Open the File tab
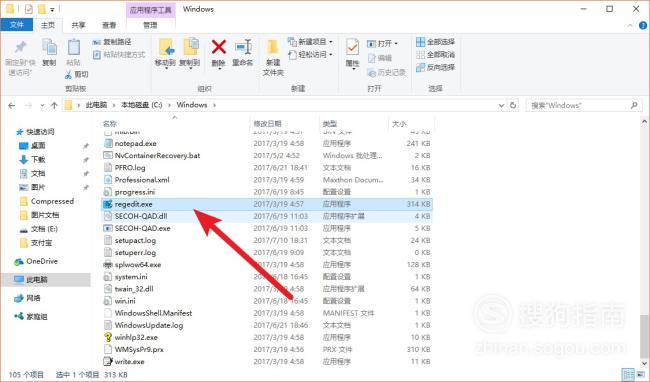The height and width of the screenshot is (382, 650). 17,25
